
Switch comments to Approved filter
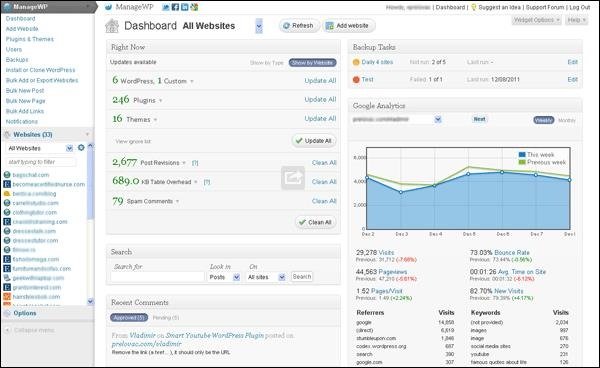pos(129,318)
